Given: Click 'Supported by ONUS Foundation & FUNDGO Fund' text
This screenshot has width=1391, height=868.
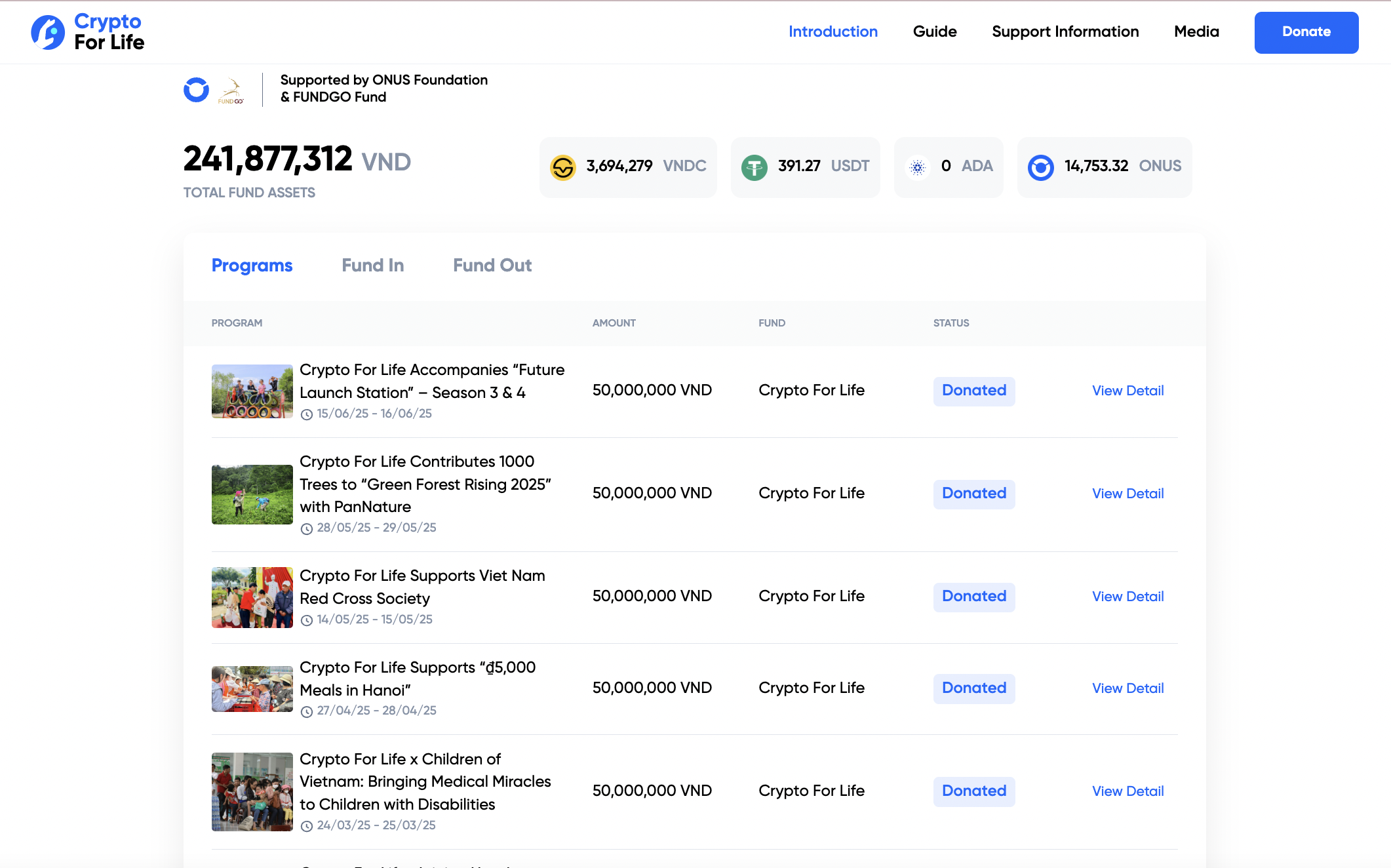Looking at the screenshot, I should pos(384,89).
